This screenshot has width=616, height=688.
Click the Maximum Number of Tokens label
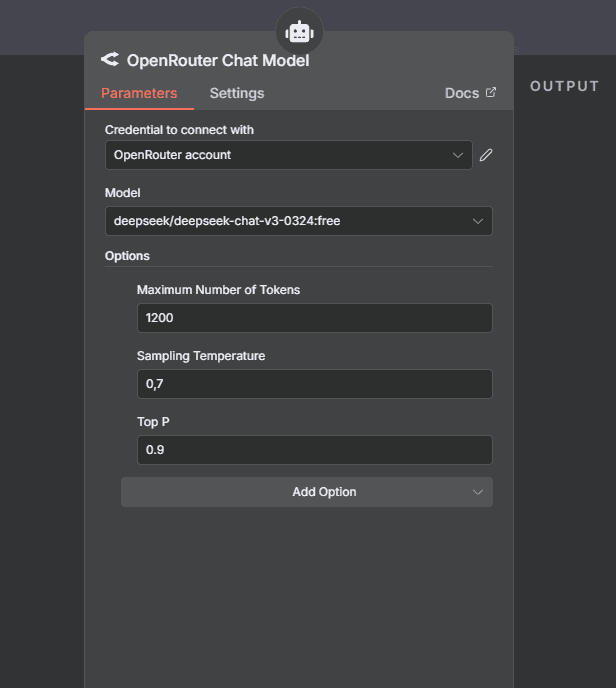pyautogui.click(x=218, y=290)
